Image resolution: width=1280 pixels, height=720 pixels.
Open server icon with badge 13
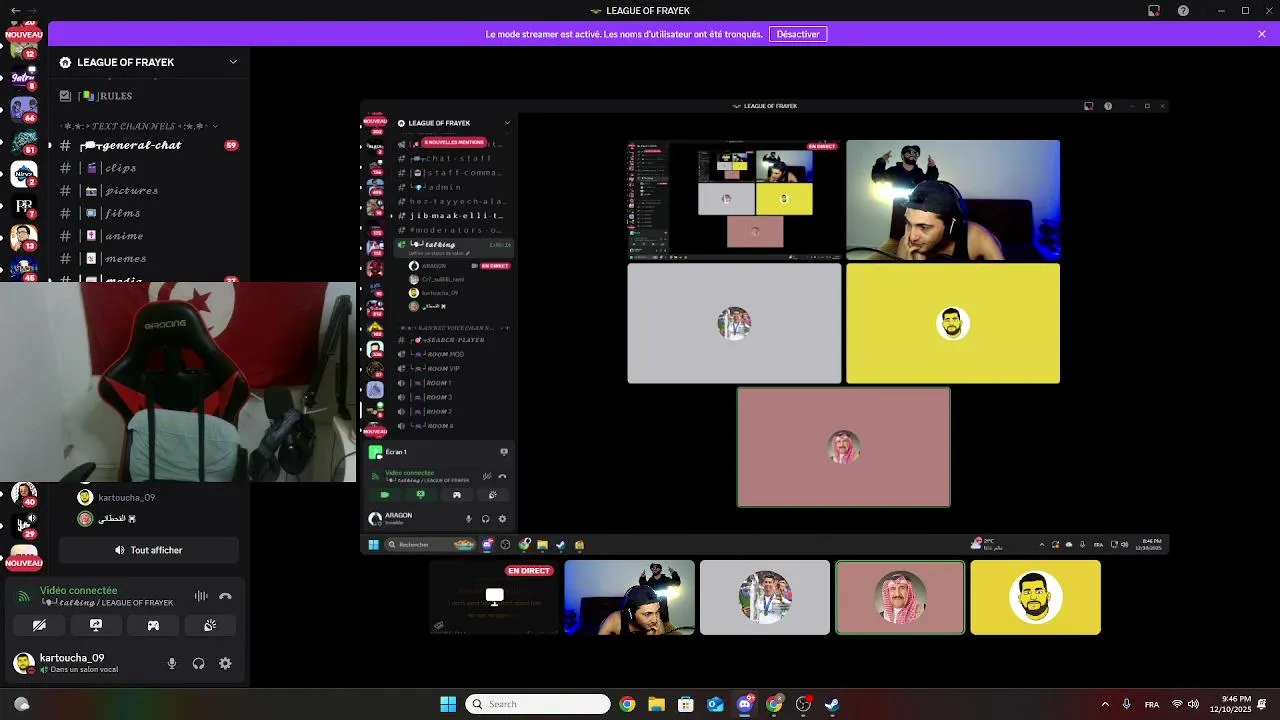click(x=24, y=238)
